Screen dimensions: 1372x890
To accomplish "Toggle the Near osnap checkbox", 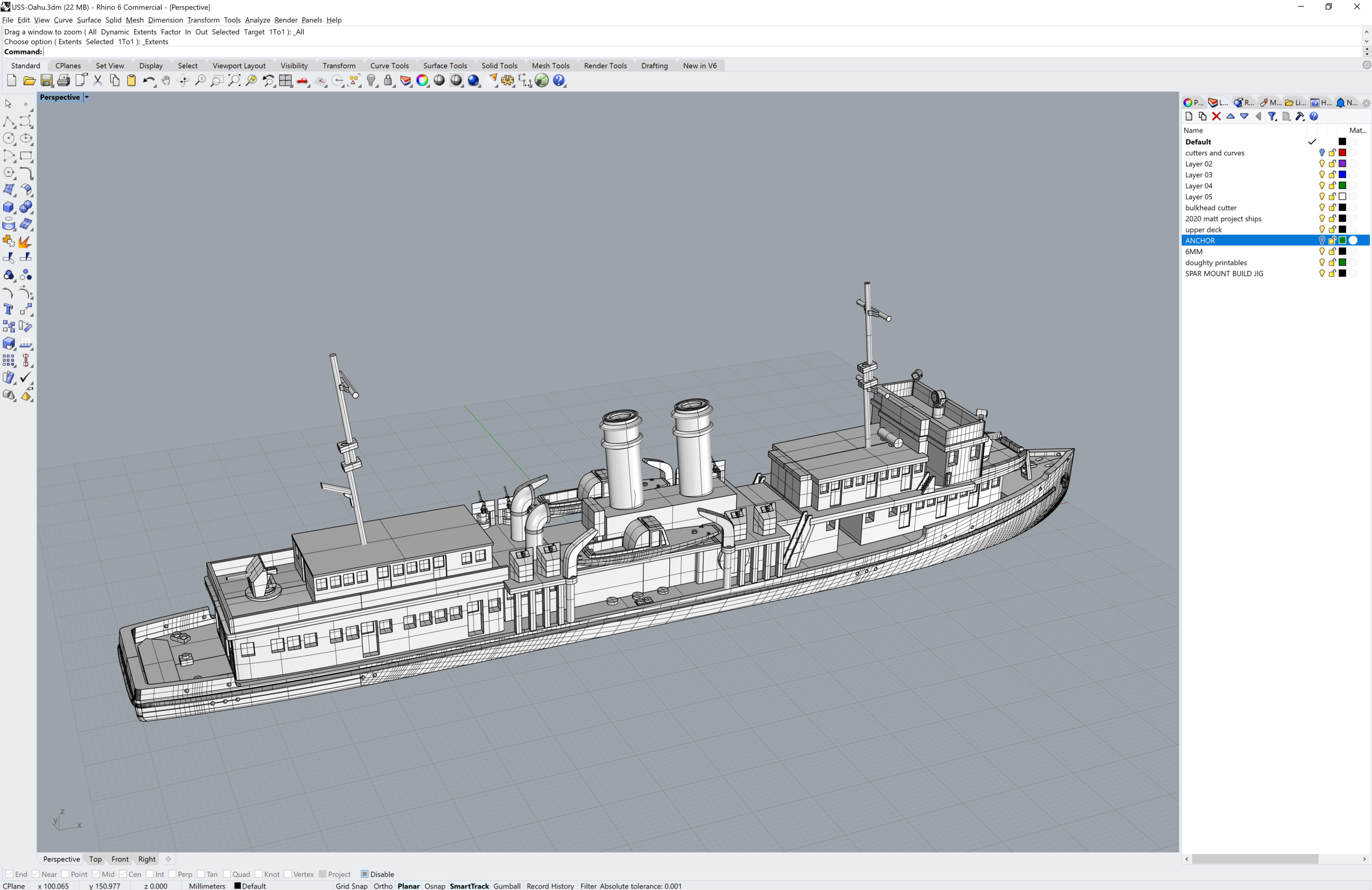I will [x=36, y=875].
